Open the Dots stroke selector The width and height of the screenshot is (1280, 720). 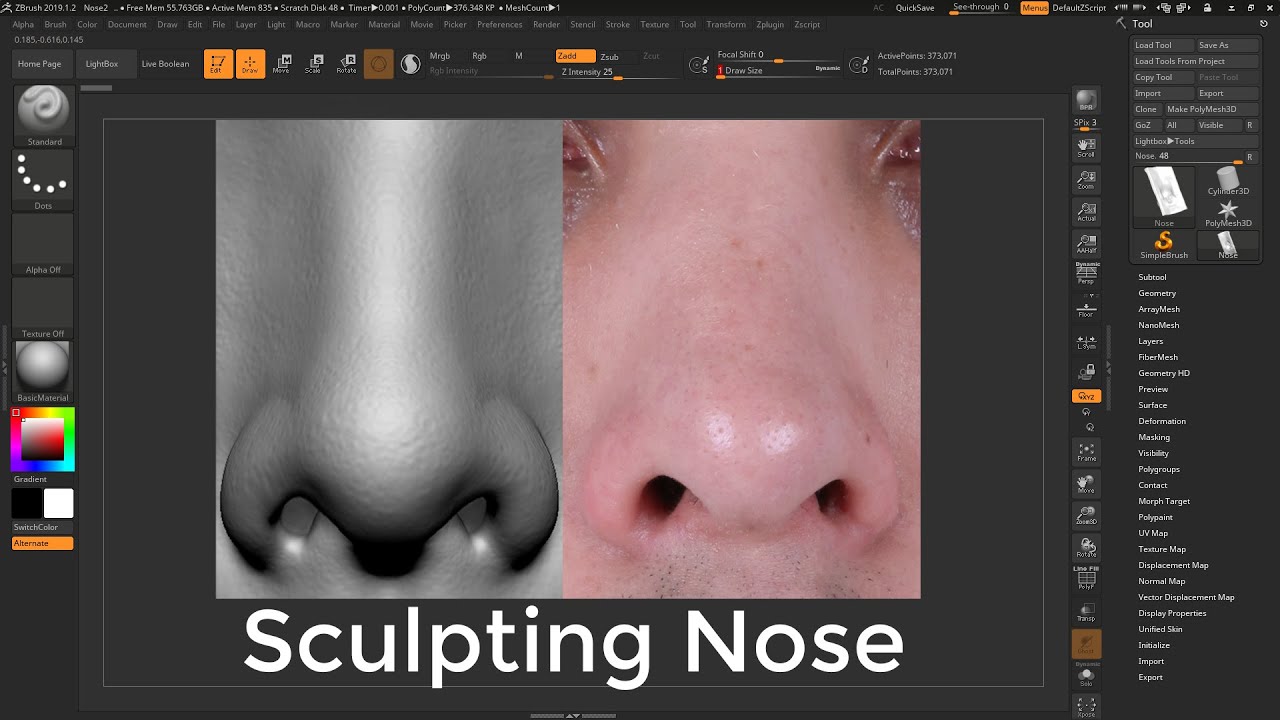pos(43,181)
